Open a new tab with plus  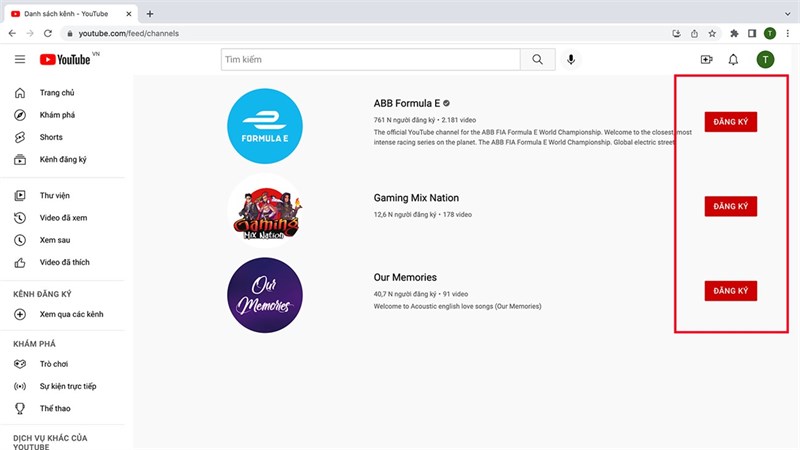(x=149, y=14)
